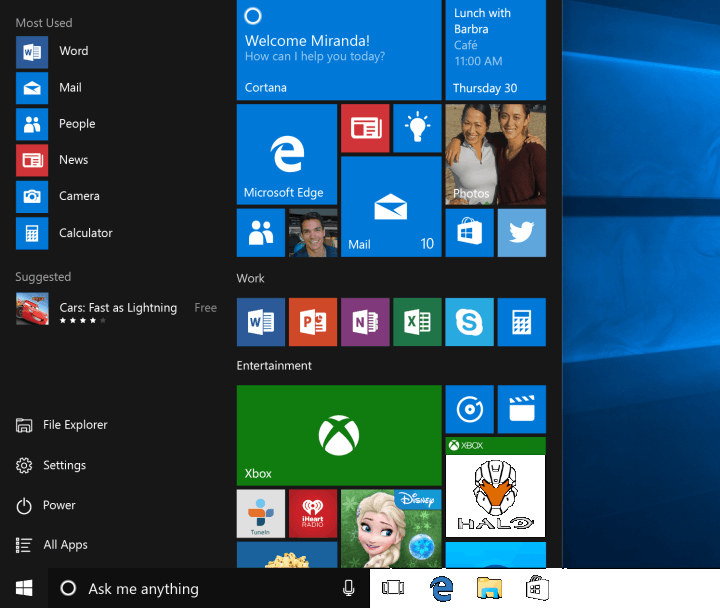Launch the Microsoft Edge tile
The image size is (720, 608).
click(287, 154)
